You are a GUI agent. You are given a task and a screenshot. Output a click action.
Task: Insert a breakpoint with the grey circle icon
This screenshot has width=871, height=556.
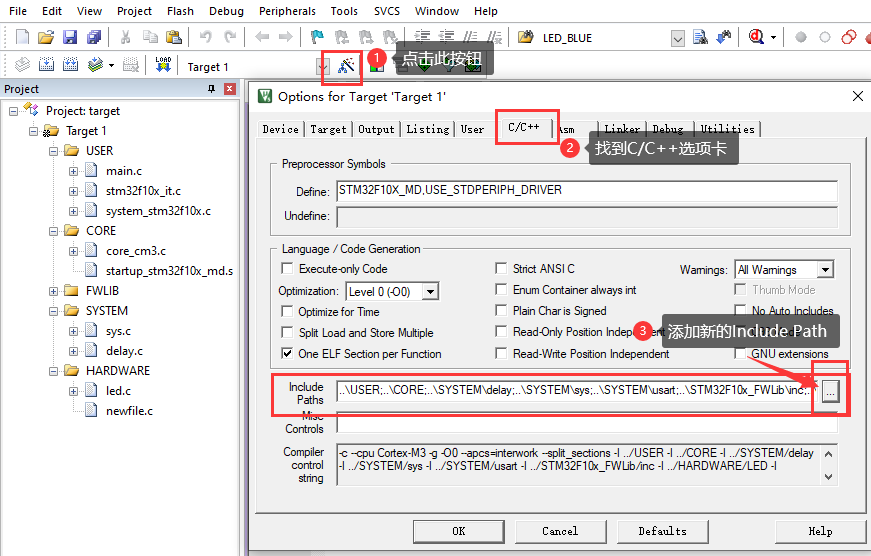[x=800, y=37]
